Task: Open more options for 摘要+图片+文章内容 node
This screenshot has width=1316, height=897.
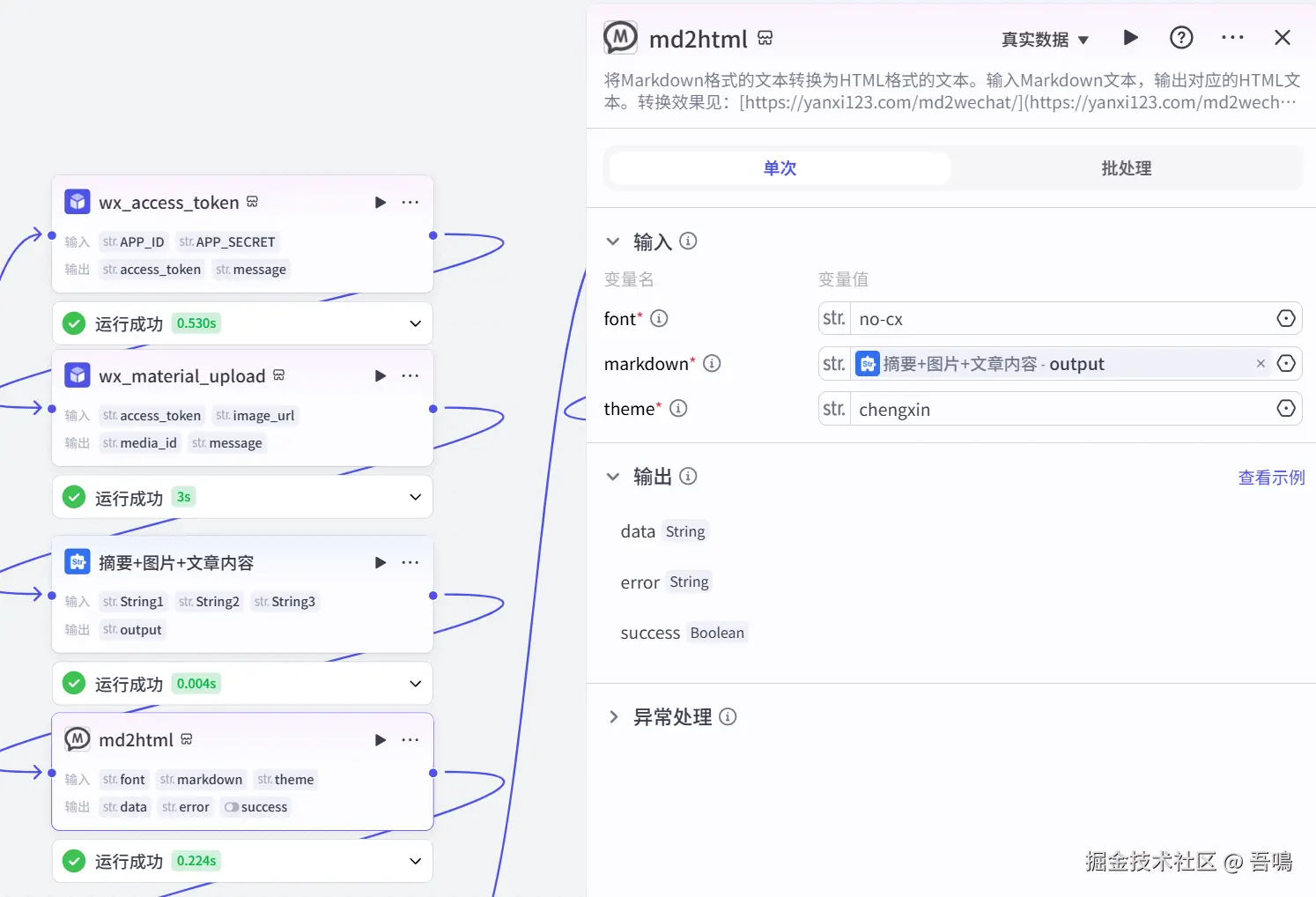Action: [410, 563]
